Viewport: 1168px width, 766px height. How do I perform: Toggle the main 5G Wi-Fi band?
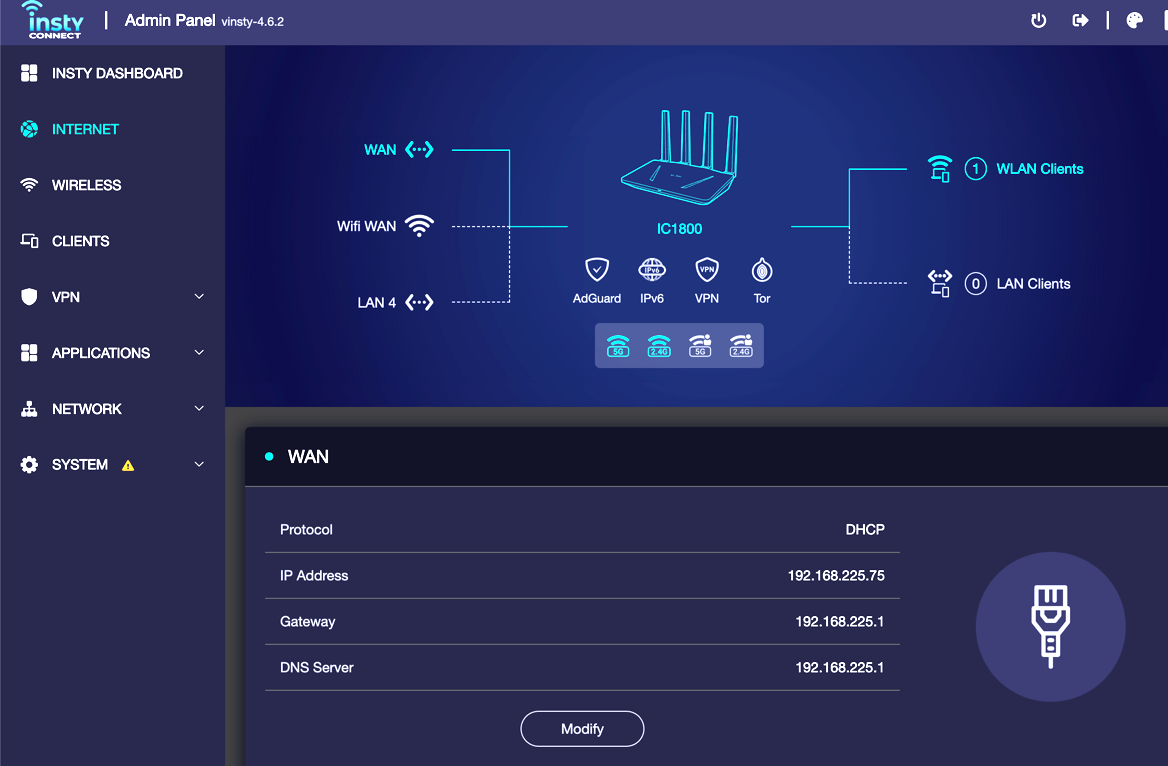coord(618,345)
